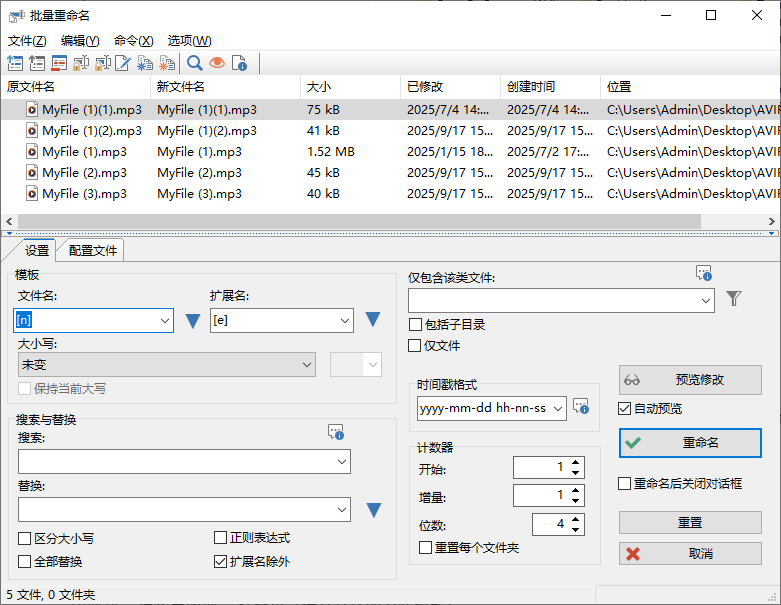Decrease the 位数 counter value
The height and width of the screenshot is (605, 781).
pyautogui.click(x=576, y=530)
